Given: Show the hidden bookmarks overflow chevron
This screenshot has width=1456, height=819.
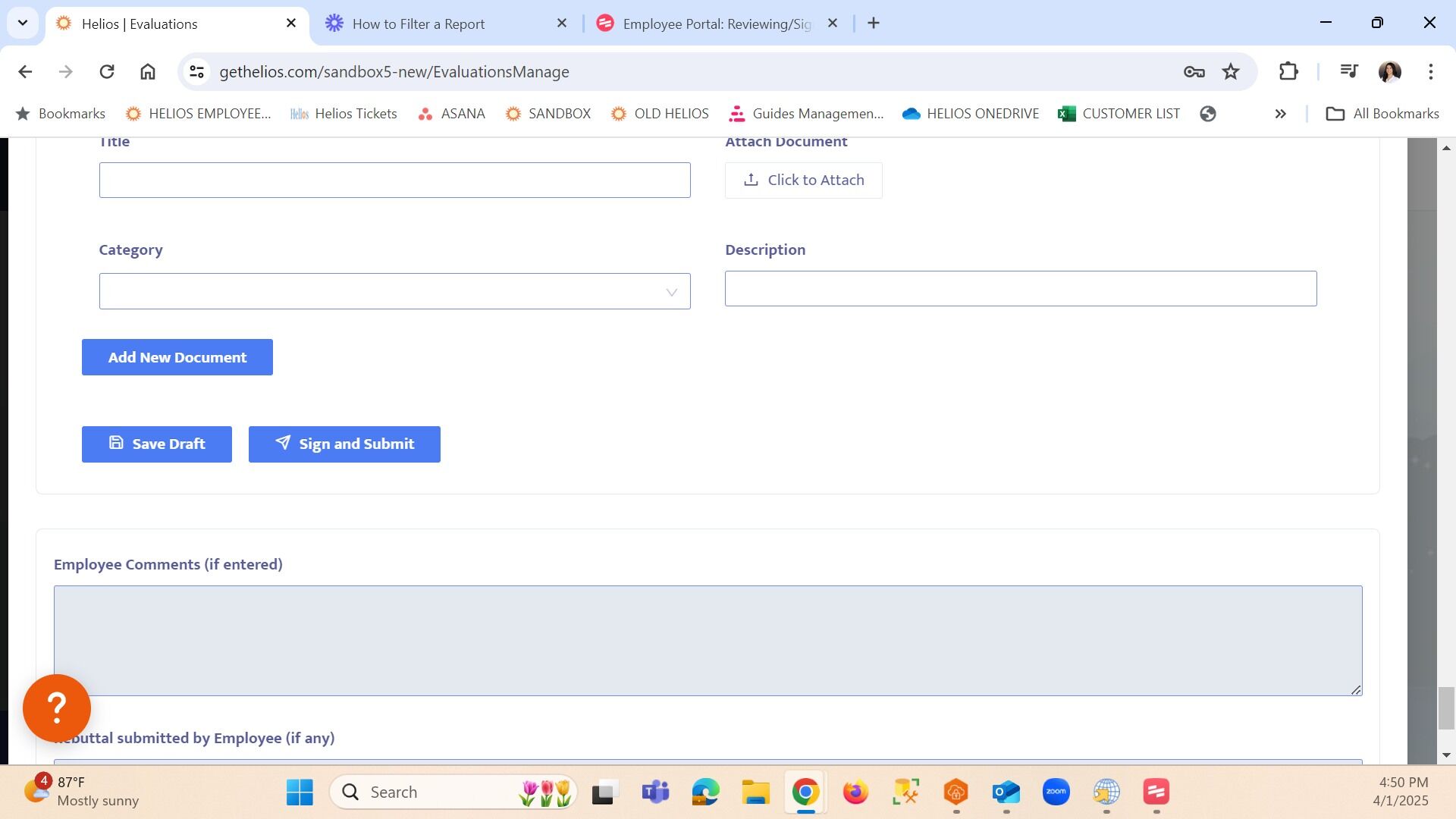Looking at the screenshot, I should [x=1280, y=114].
